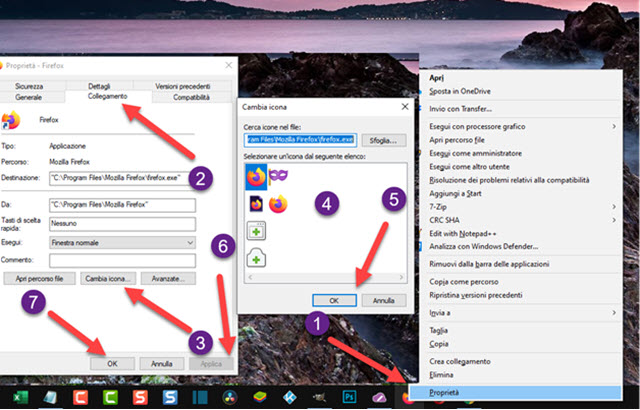Open the red Snagit S taskbar icon
Viewport: 640px width, 410px height.
[140, 397]
